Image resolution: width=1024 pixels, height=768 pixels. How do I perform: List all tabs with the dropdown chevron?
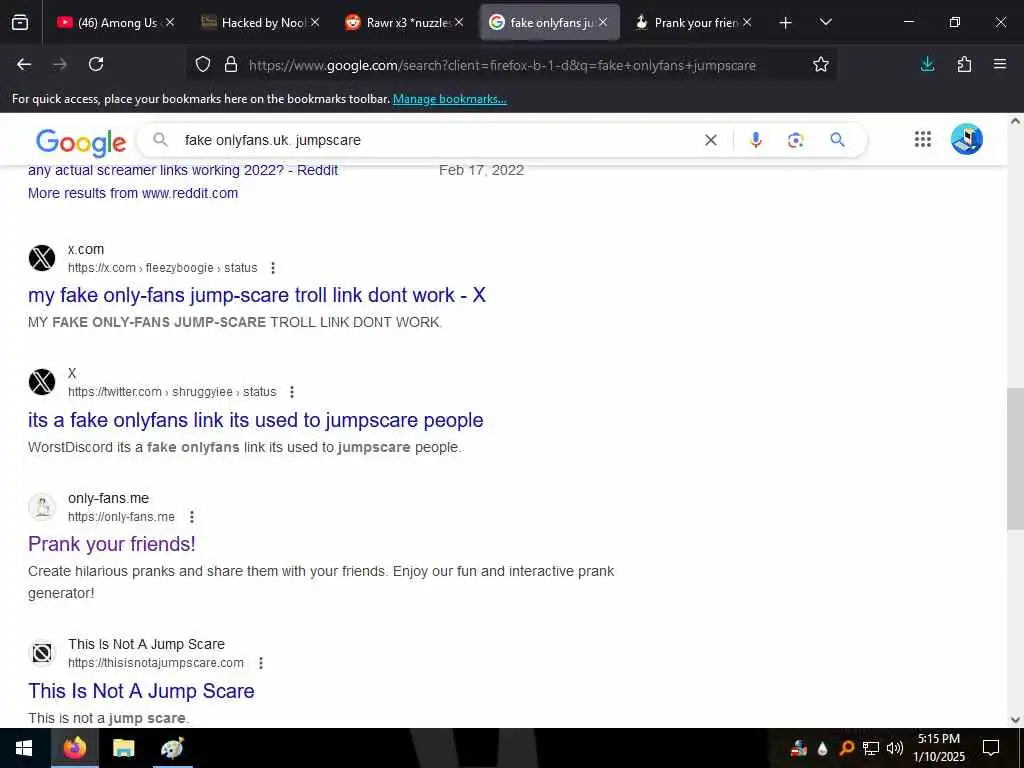coord(825,23)
